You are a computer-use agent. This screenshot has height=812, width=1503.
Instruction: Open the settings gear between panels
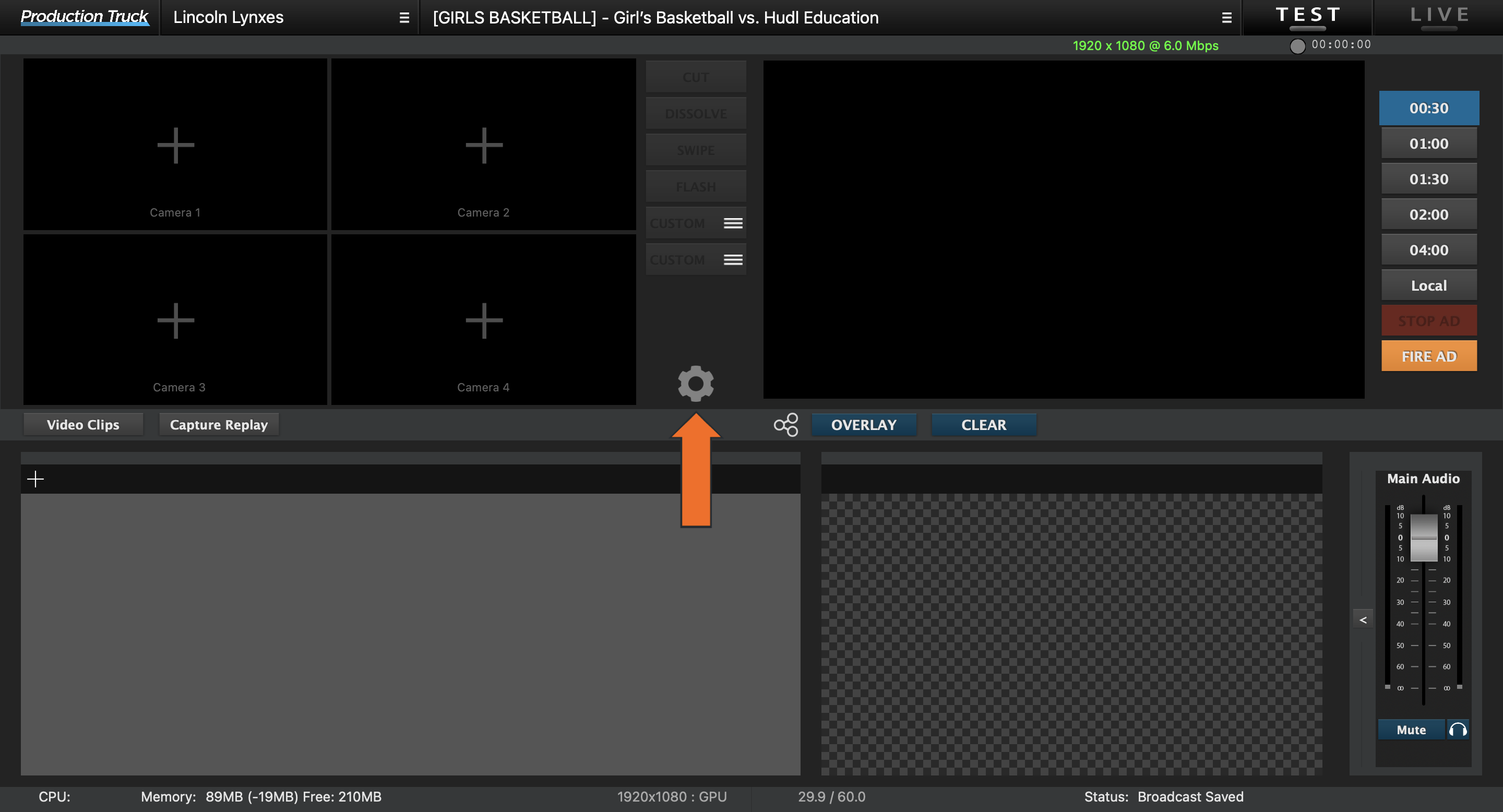(x=696, y=384)
